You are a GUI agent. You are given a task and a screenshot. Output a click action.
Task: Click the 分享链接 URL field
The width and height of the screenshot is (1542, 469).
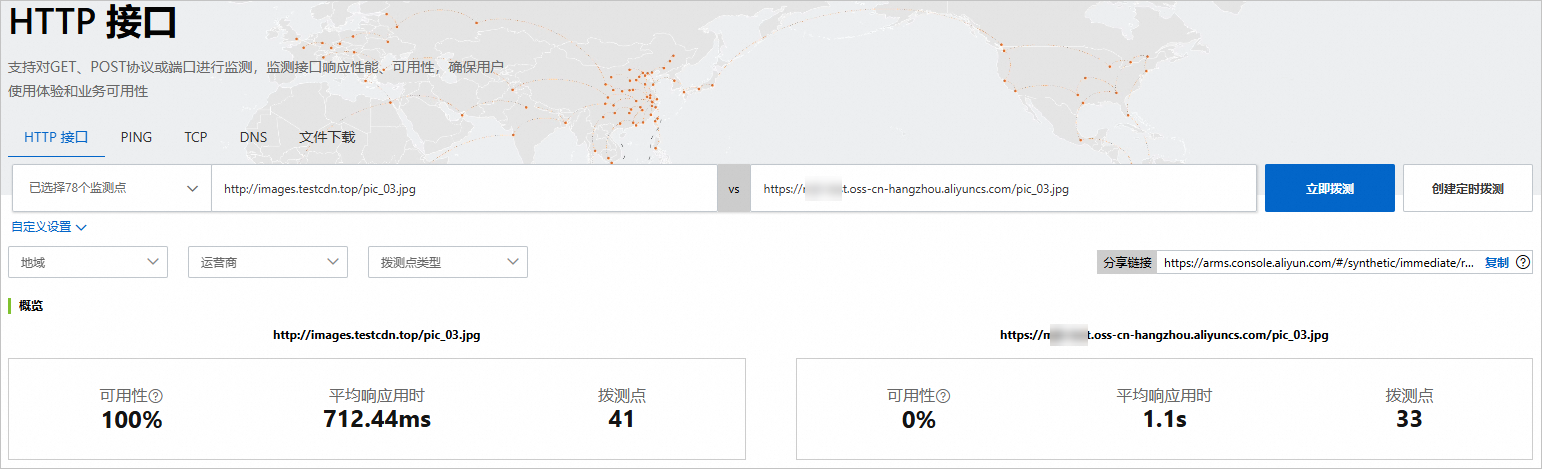1318,263
